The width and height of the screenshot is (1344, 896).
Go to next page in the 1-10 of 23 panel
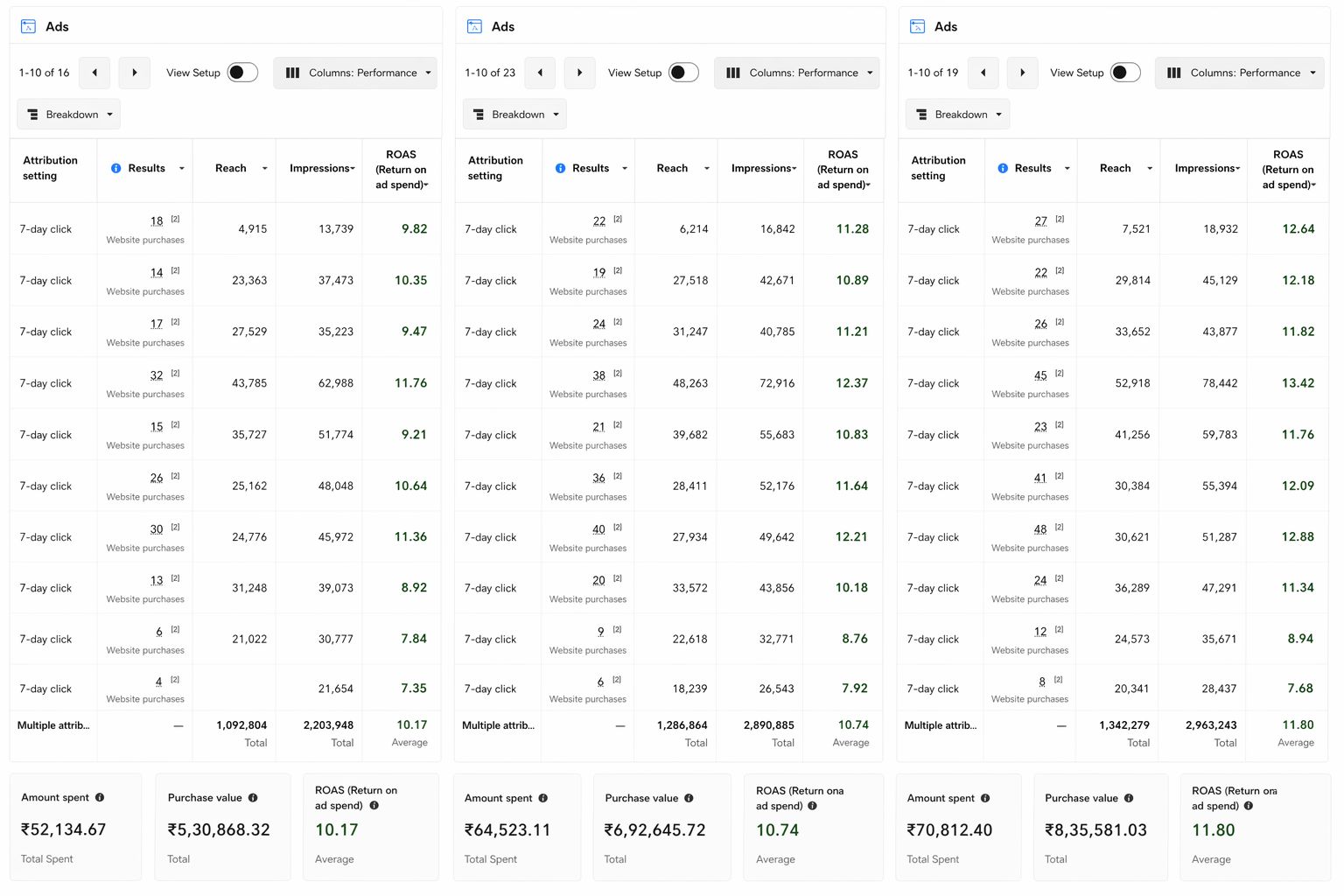(x=579, y=73)
